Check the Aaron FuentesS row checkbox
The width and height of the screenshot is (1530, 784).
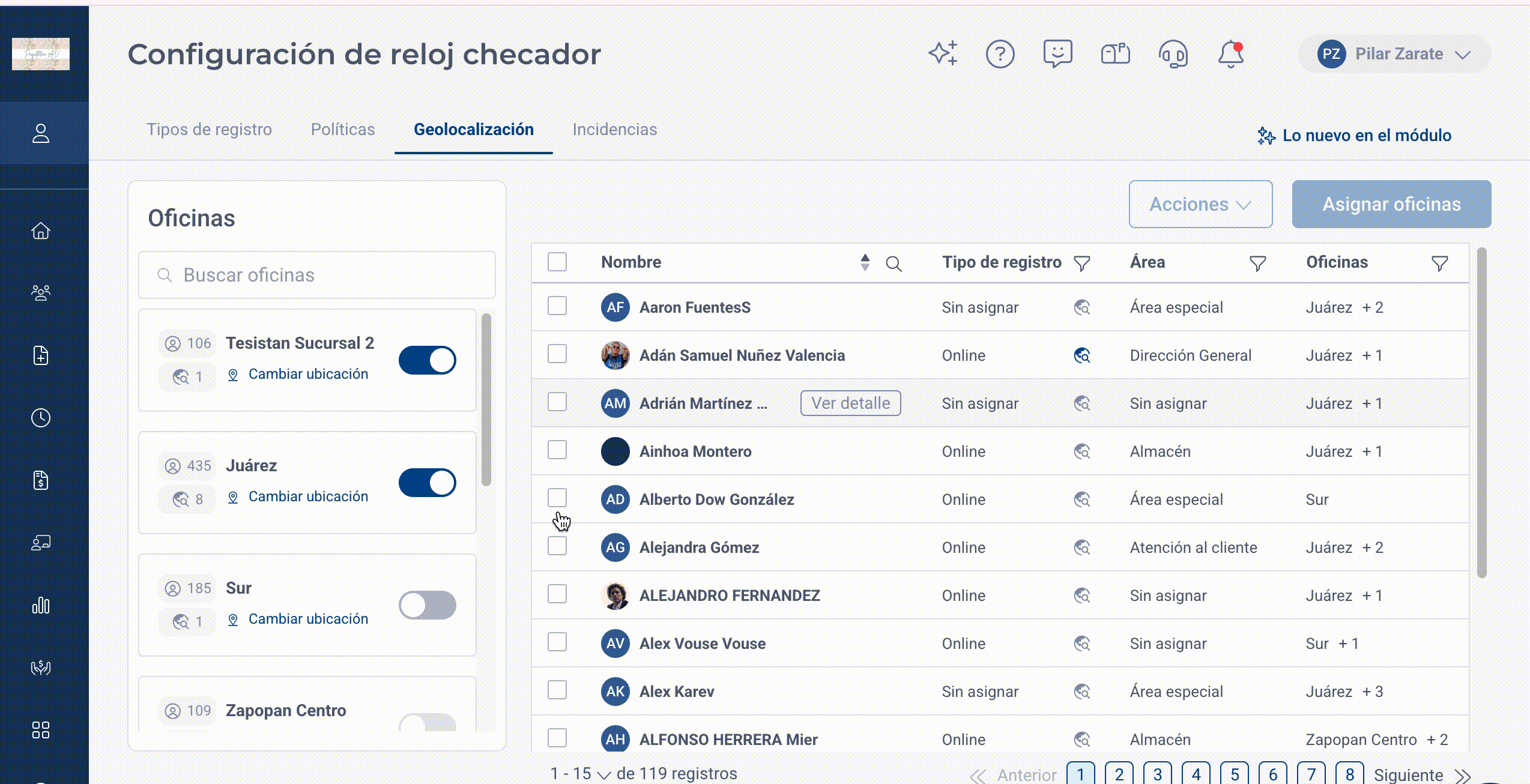point(557,306)
